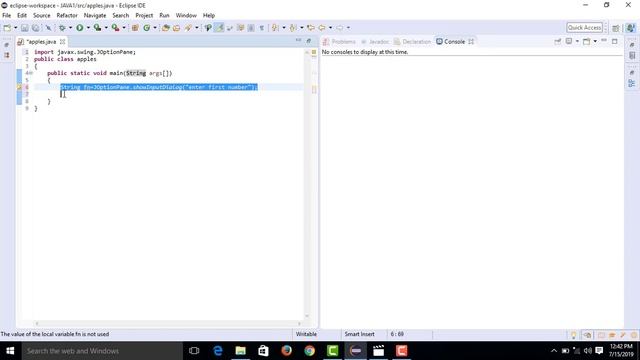Collapse the main method fold on line 4
Viewport: 640px width, 360px height.
click(31, 73)
